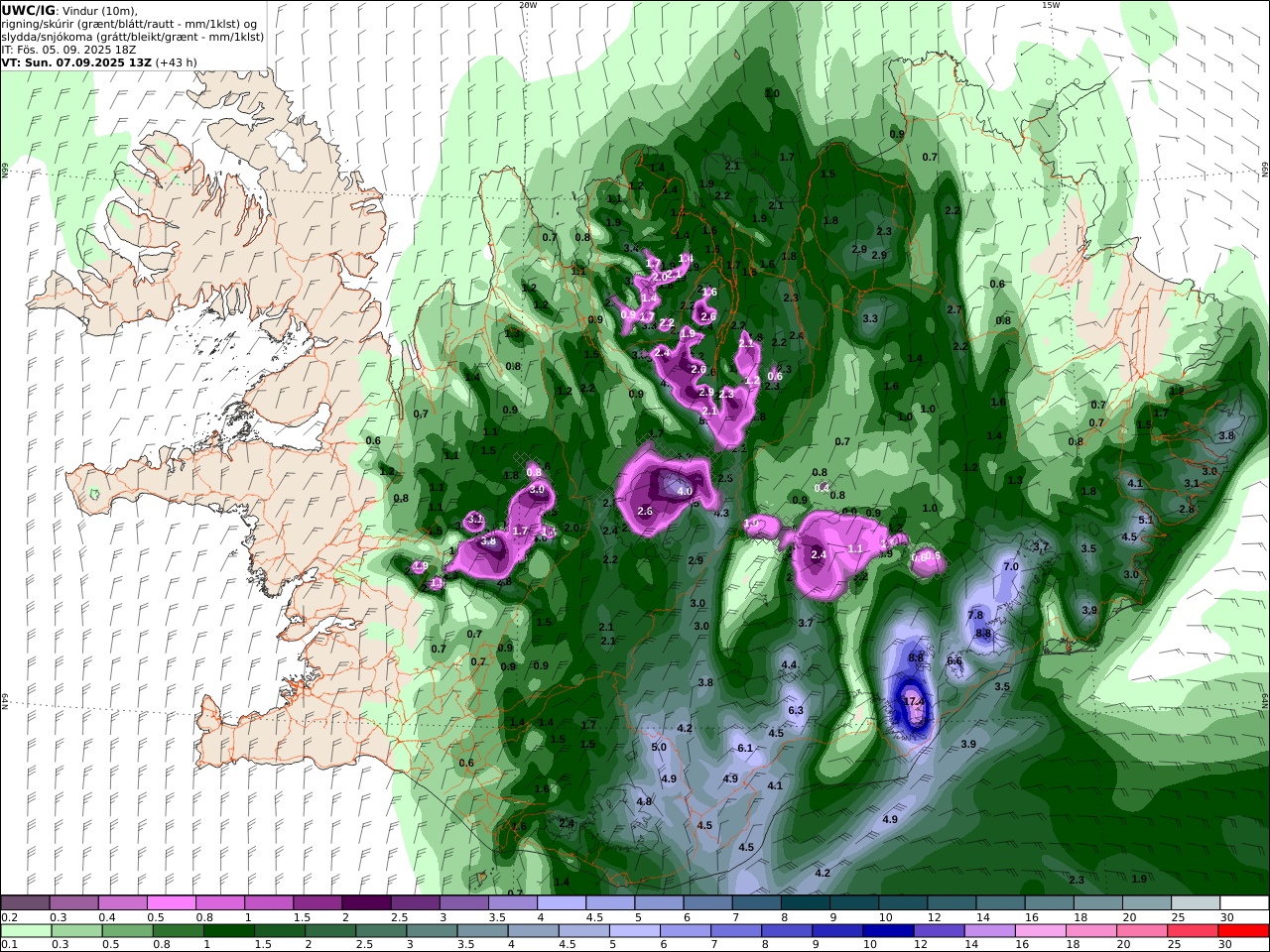Screen dimensions: 1270x952
Task: Click the init time 'IT: Fös. 05. 09. 2025 18Z'
Action: pos(68,50)
